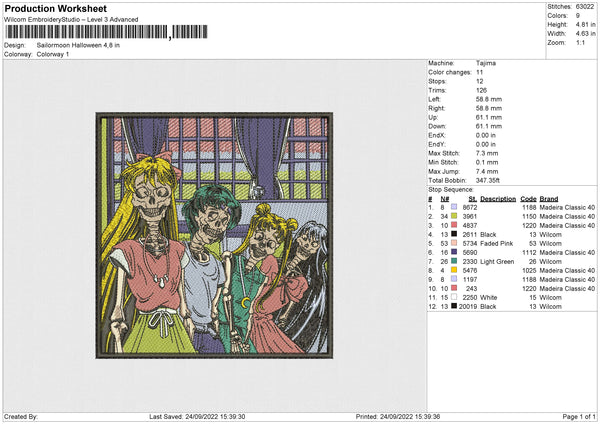The width and height of the screenshot is (600, 424).
Task: Click the golden yellow swatch in stop 8
Action: tap(456, 270)
